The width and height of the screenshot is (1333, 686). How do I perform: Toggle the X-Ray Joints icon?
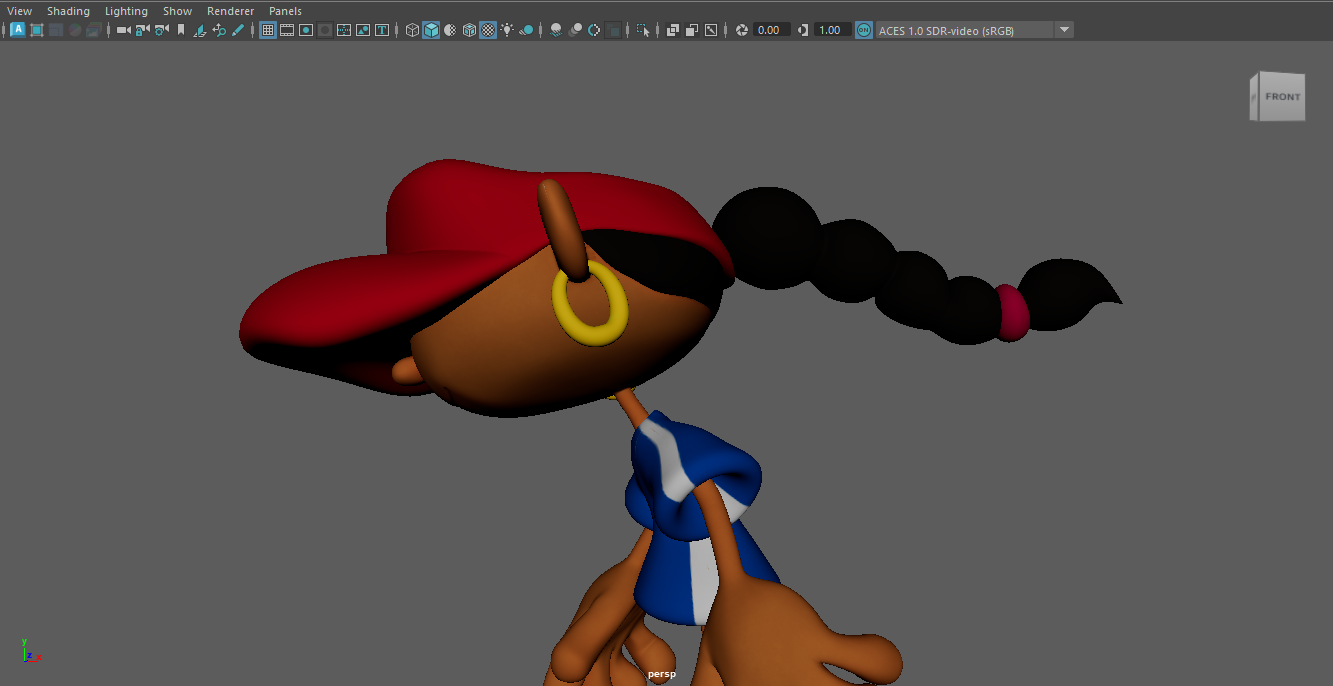(711, 30)
